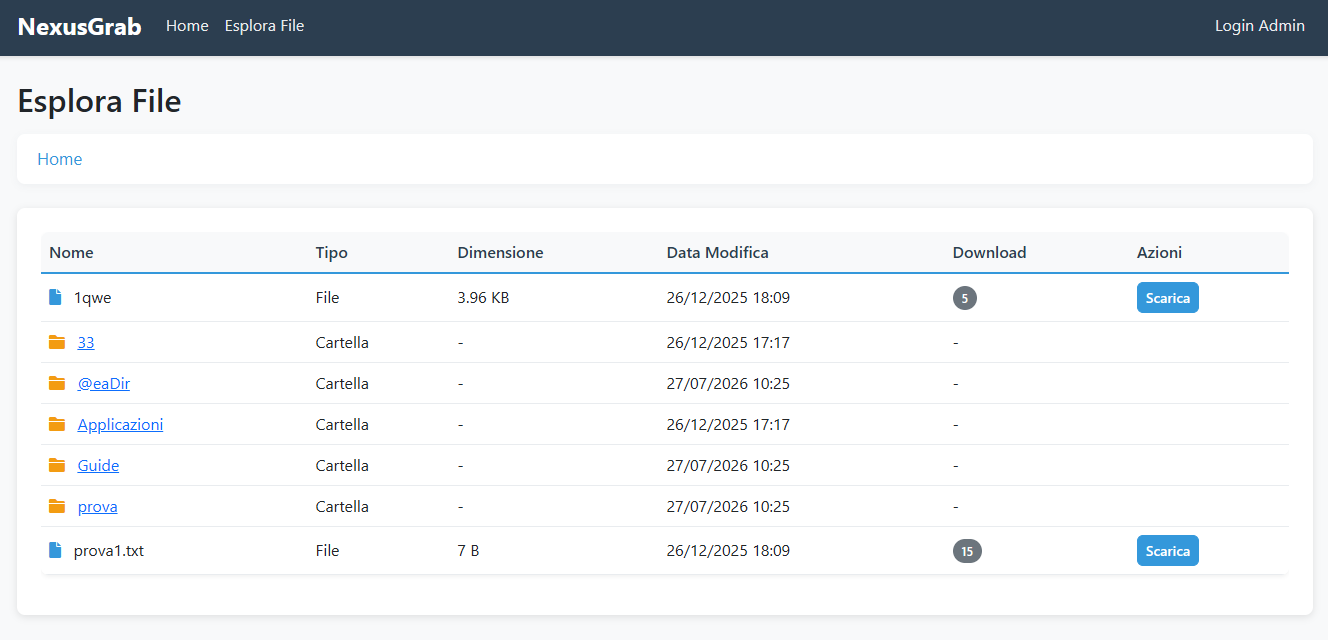Click the Tipo column header

[x=332, y=252]
